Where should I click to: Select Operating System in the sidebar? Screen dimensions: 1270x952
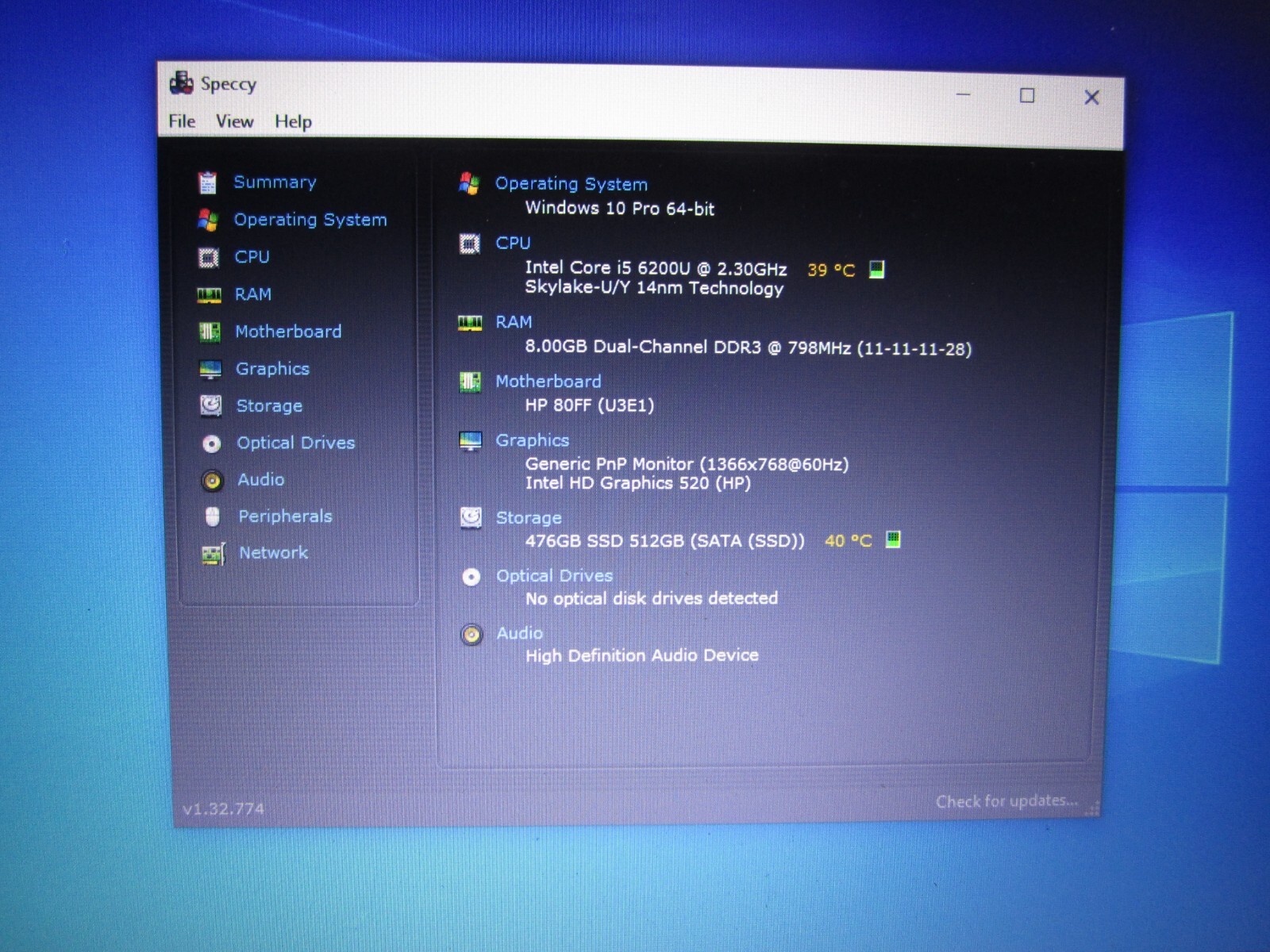310,220
